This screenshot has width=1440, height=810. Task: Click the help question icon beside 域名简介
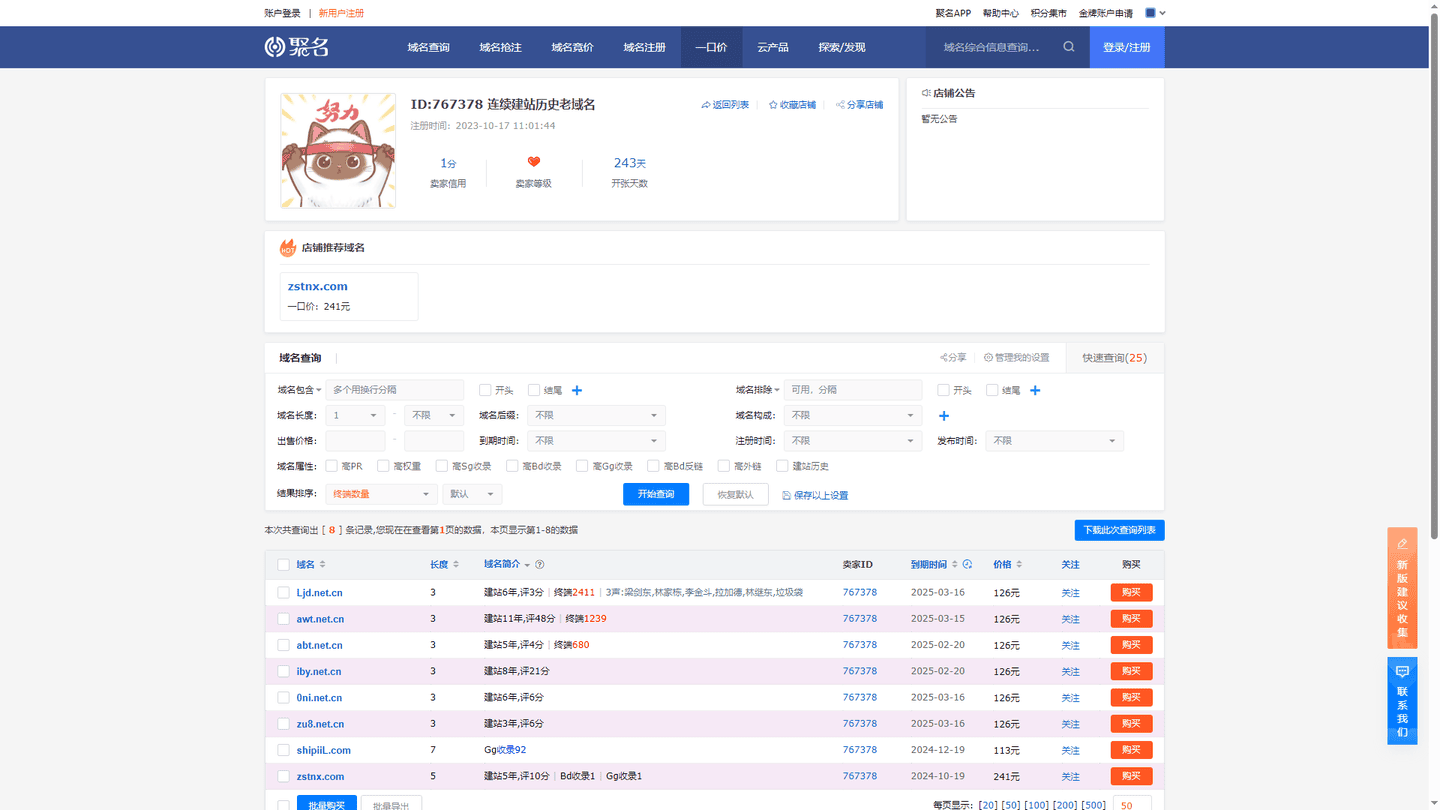tap(540, 565)
